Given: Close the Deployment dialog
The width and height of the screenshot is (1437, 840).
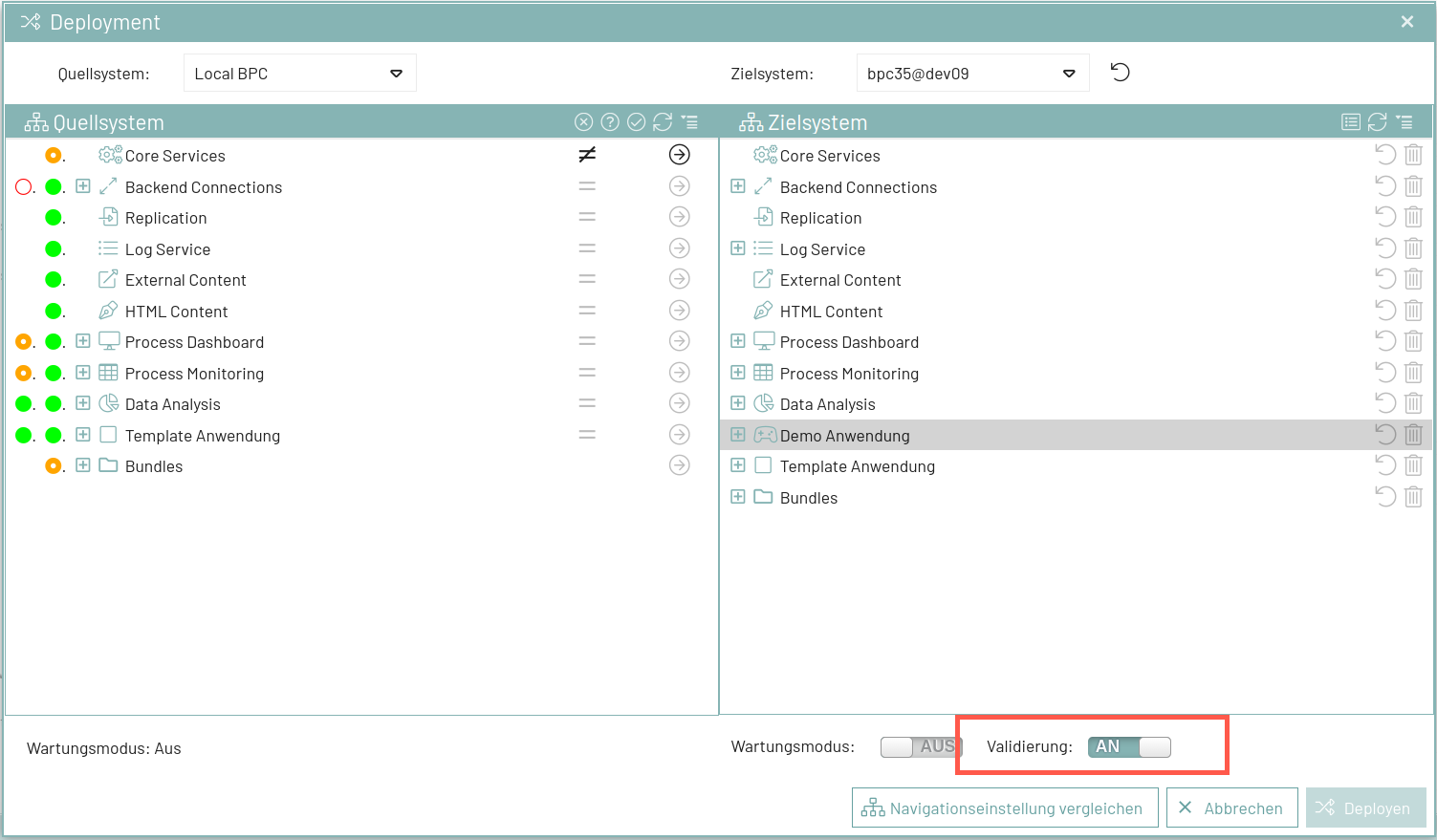Looking at the screenshot, I should tap(1407, 21).
